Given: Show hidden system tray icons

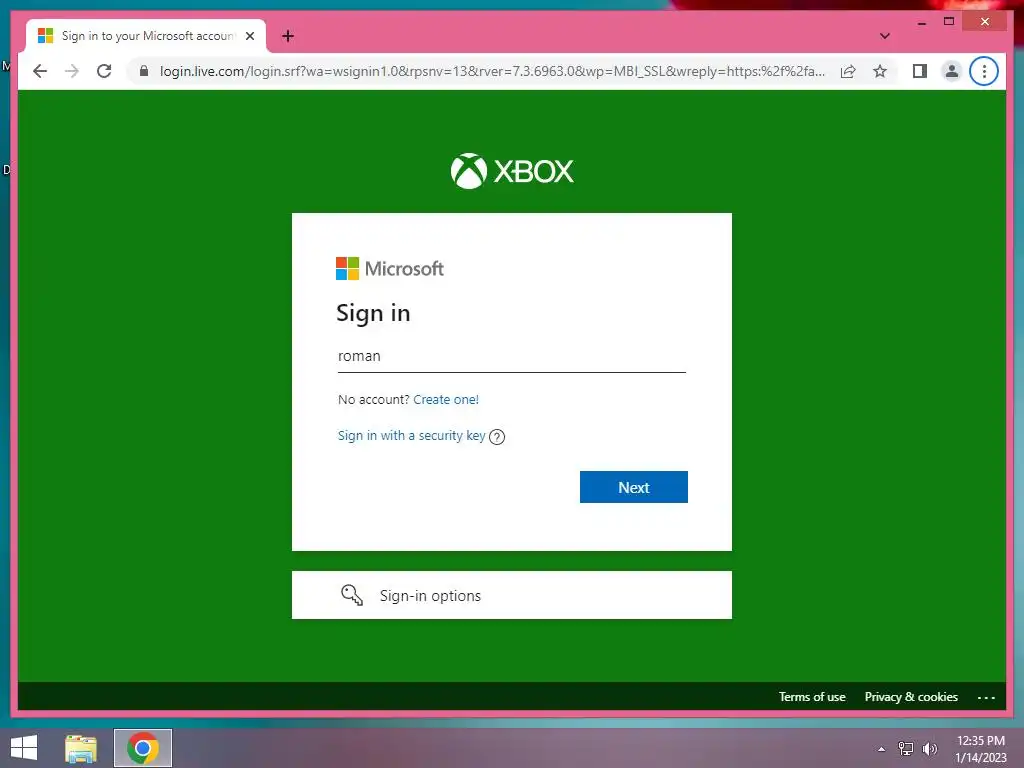Looking at the screenshot, I should (x=882, y=749).
